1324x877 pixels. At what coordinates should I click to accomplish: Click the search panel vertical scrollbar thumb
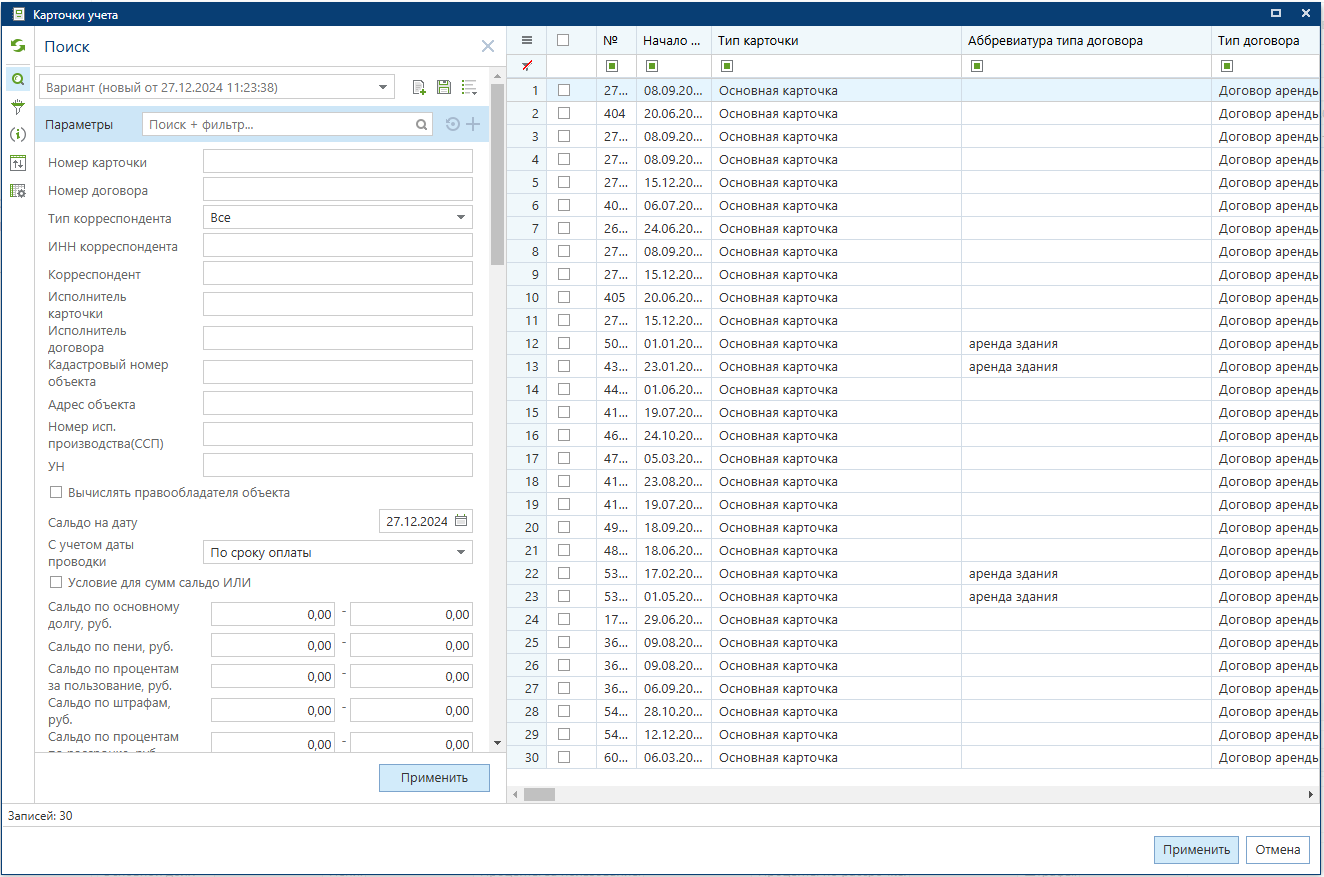[x=497, y=176]
